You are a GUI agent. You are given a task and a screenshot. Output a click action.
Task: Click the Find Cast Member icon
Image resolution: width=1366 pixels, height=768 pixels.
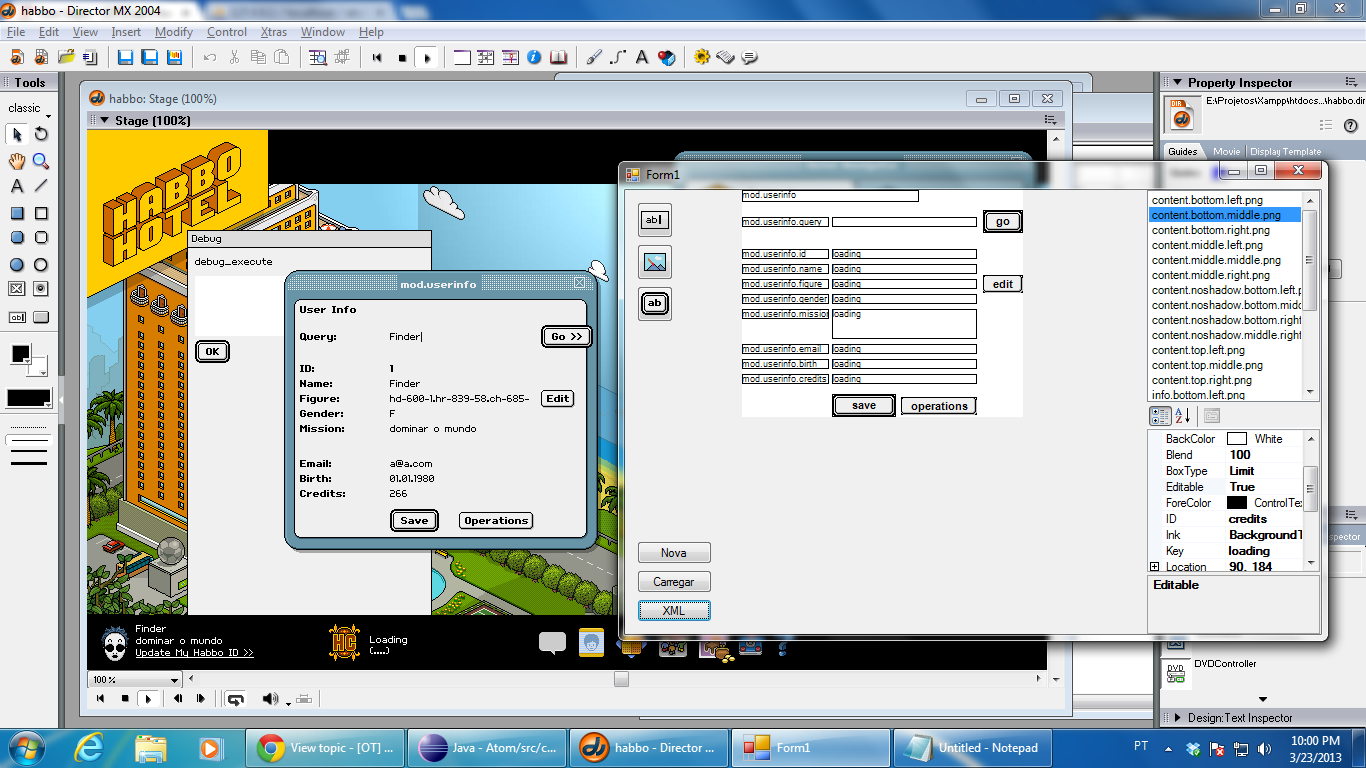tap(318, 57)
